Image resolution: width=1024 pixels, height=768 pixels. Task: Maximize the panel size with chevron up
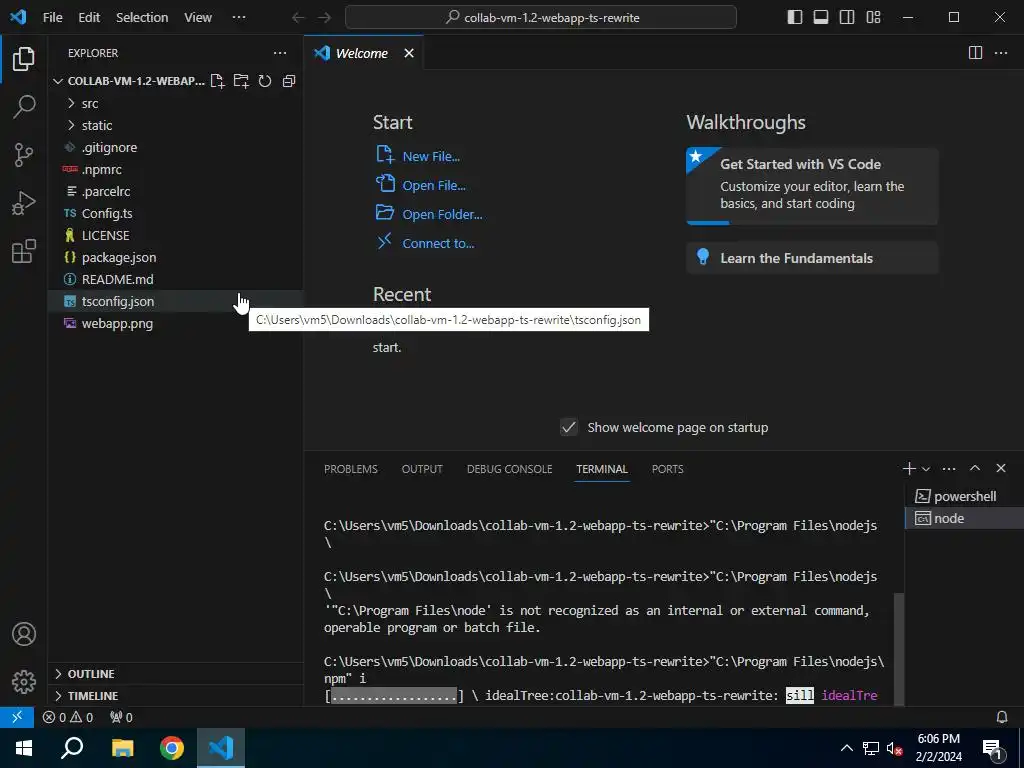point(974,468)
